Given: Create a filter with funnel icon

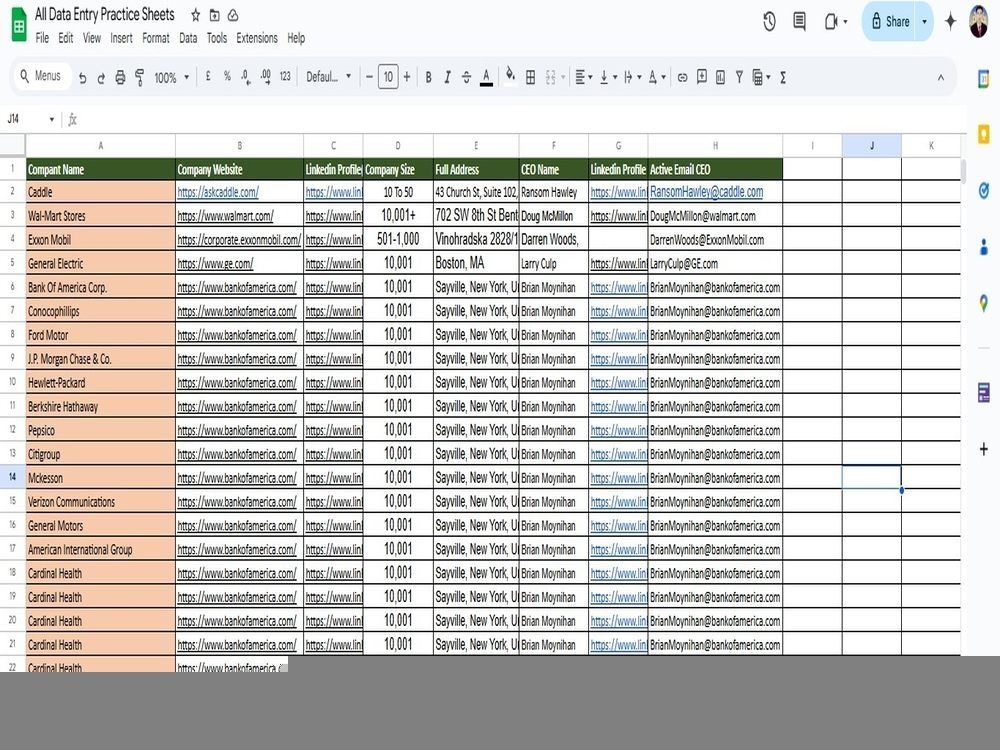Looking at the screenshot, I should coord(739,77).
